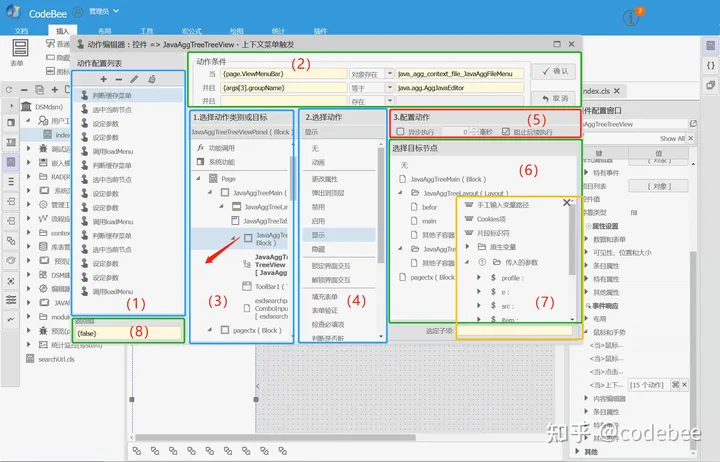This screenshot has width=720, height=462.
Task: Expand the native variables folder in popup
Action: 467,247
